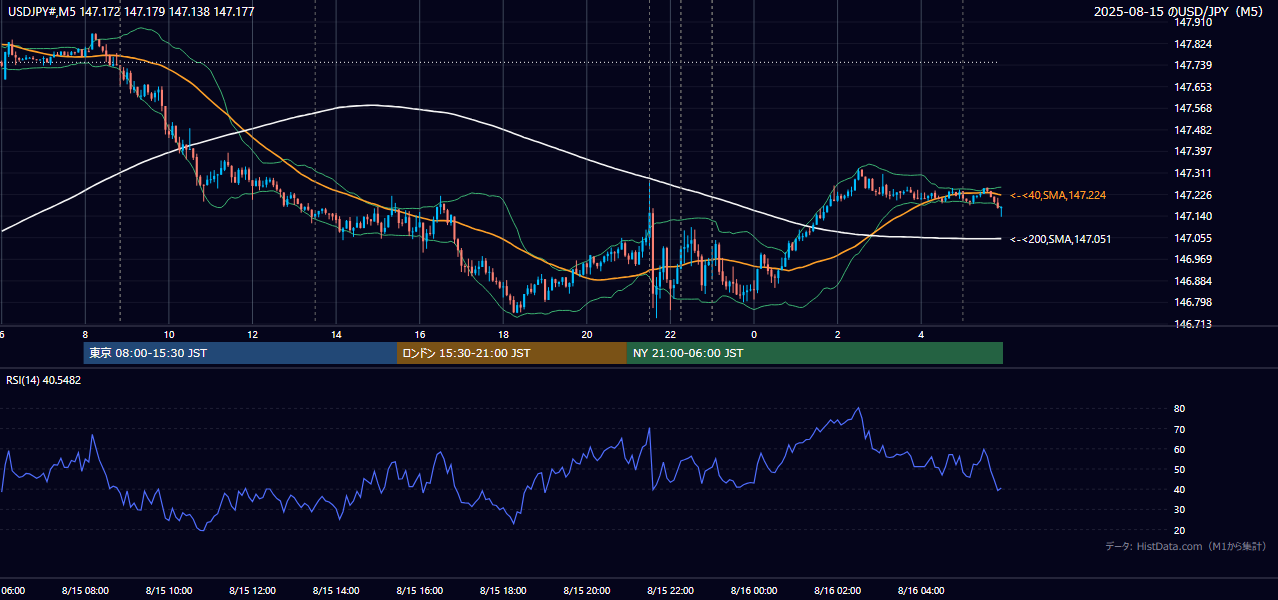
Task: Click price axis label 147.739
Action: tap(1193, 65)
